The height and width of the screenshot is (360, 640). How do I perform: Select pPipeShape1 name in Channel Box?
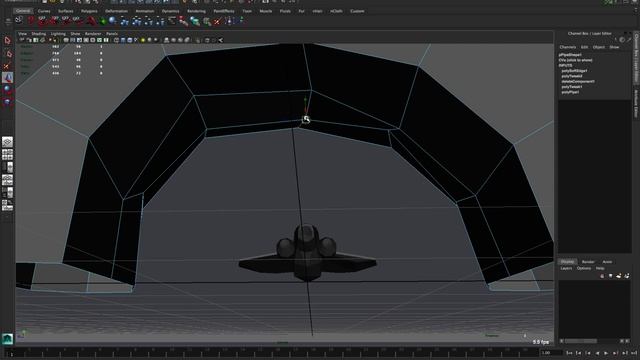pos(570,55)
